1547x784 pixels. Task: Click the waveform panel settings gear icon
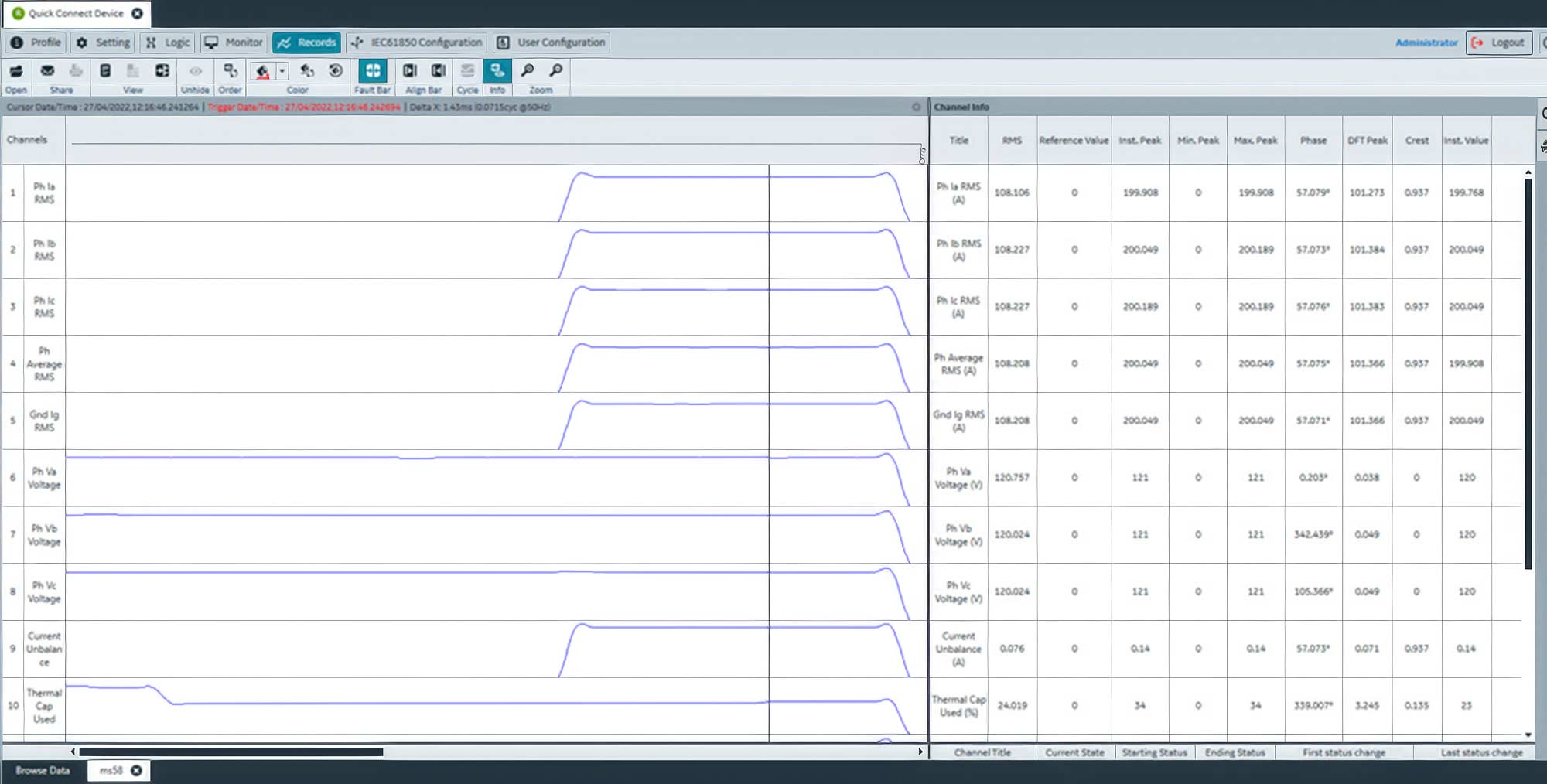(x=917, y=107)
